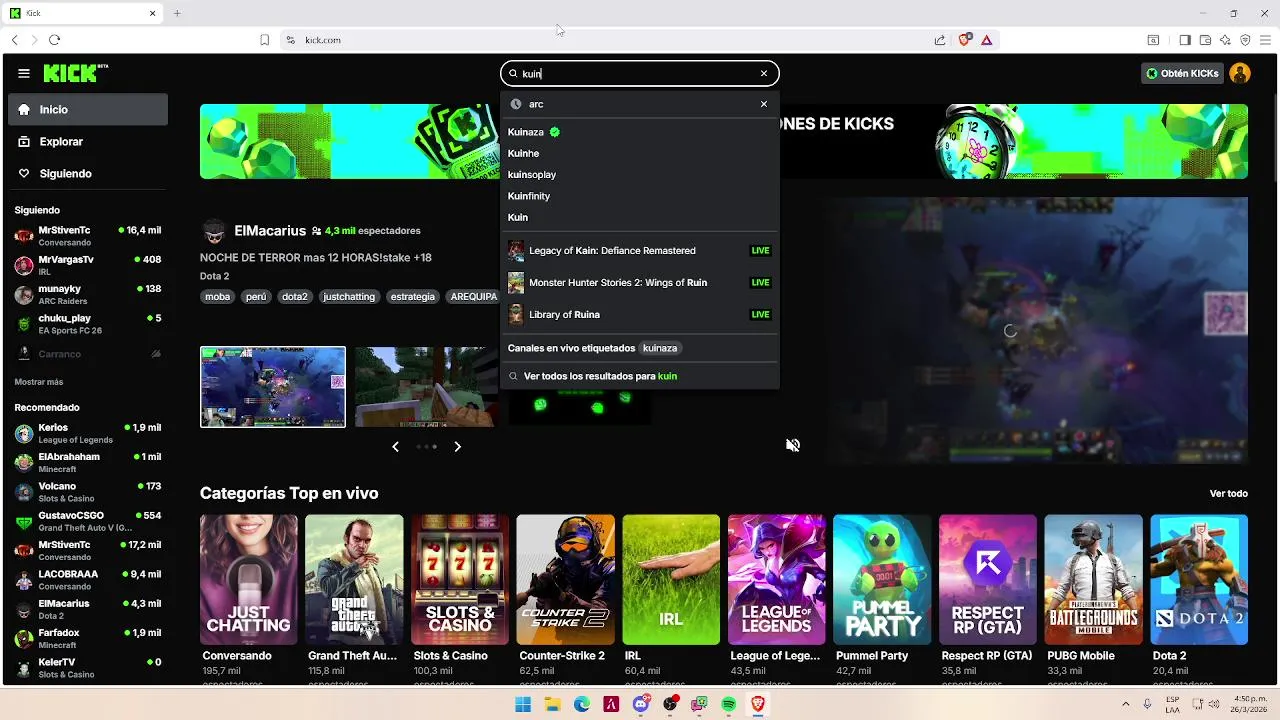Open the user profile avatar menu
The width and height of the screenshot is (1280, 720).
[x=1240, y=73]
